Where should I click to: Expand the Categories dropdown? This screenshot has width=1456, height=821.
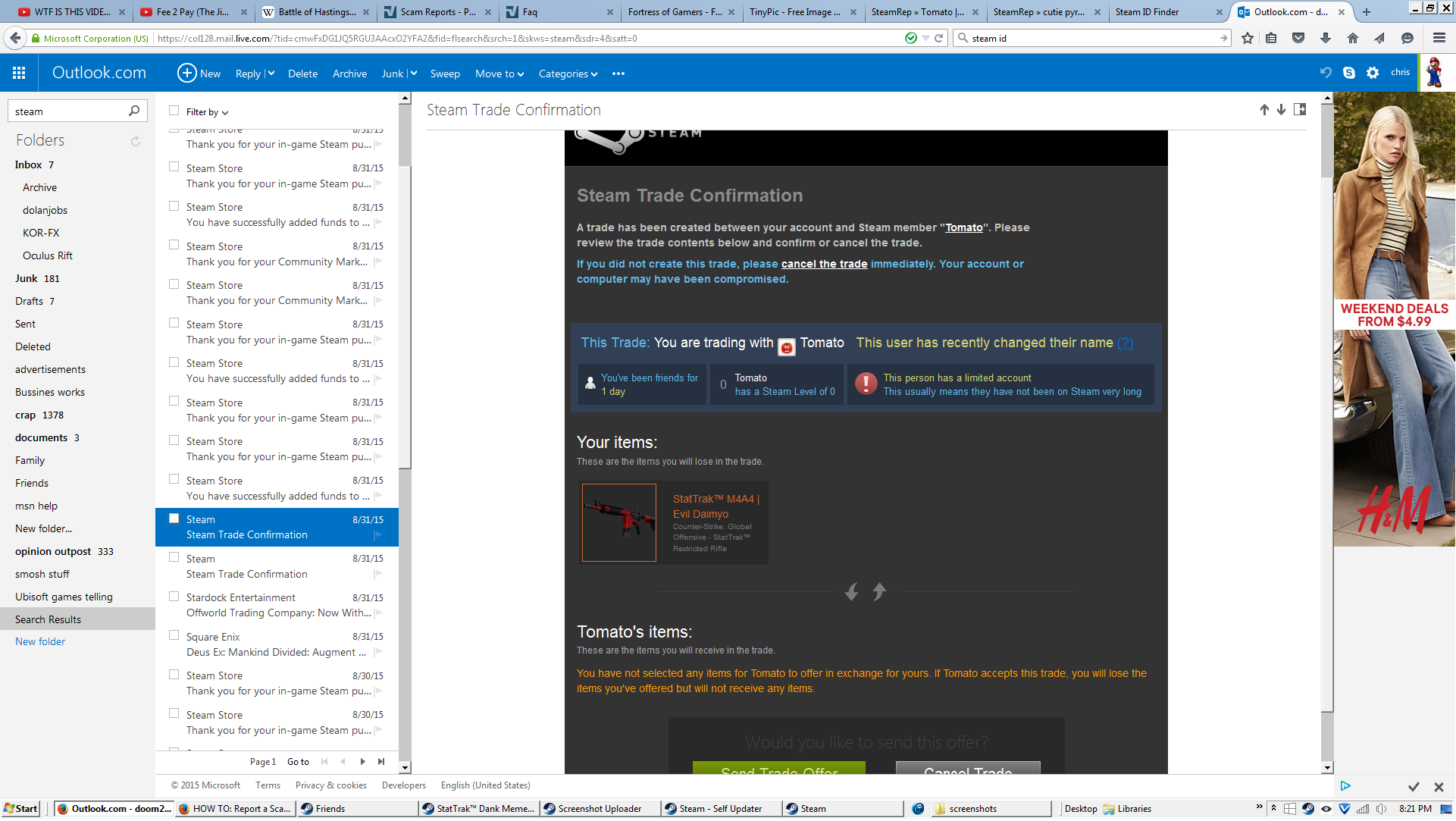pyautogui.click(x=568, y=74)
